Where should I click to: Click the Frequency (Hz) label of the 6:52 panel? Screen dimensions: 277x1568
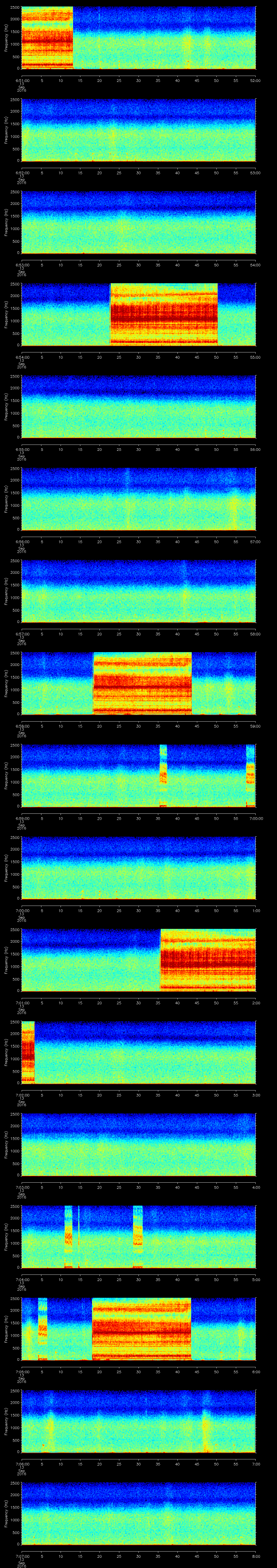click(6, 130)
